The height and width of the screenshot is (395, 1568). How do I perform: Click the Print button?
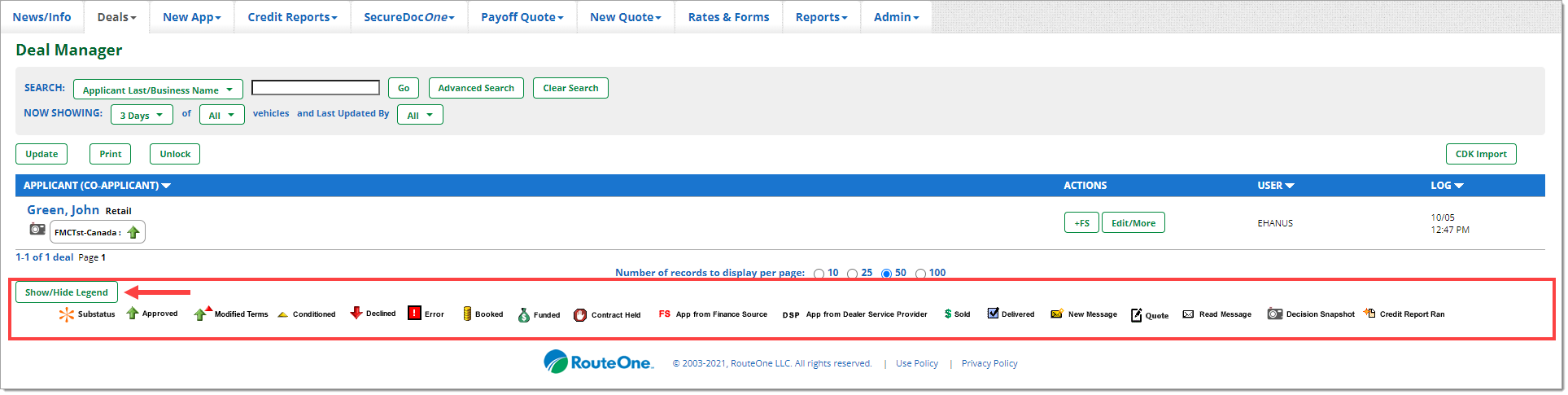tap(111, 154)
